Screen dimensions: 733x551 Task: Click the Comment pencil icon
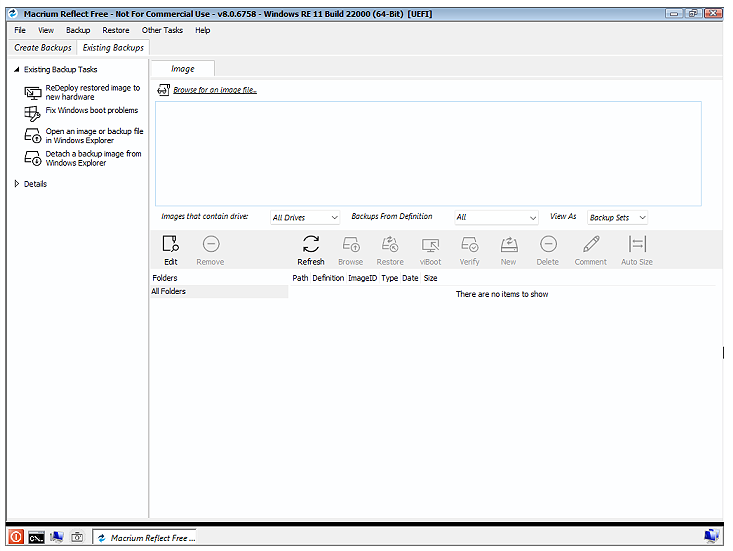click(591, 244)
